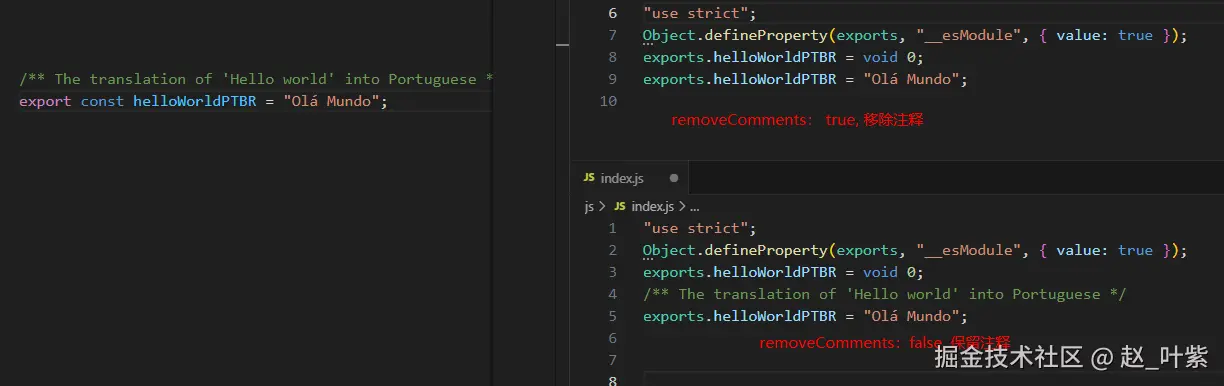Screen dimensions: 1224x386
Task: Click "use strict" on line 1 of the lower editor
Action: (695, 228)
